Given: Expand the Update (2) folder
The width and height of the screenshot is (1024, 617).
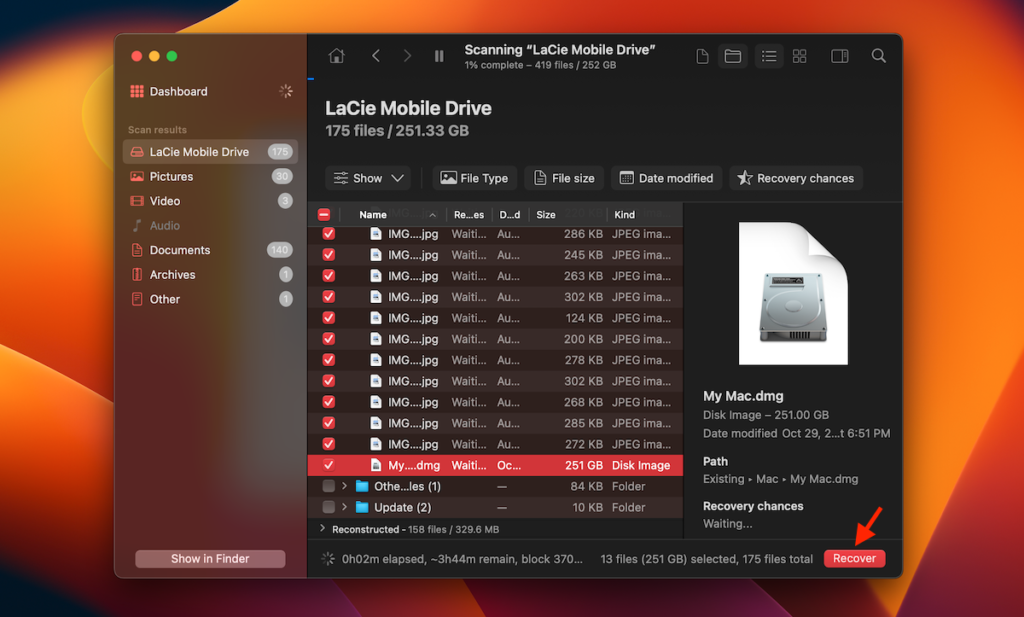Looking at the screenshot, I should (344, 507).
